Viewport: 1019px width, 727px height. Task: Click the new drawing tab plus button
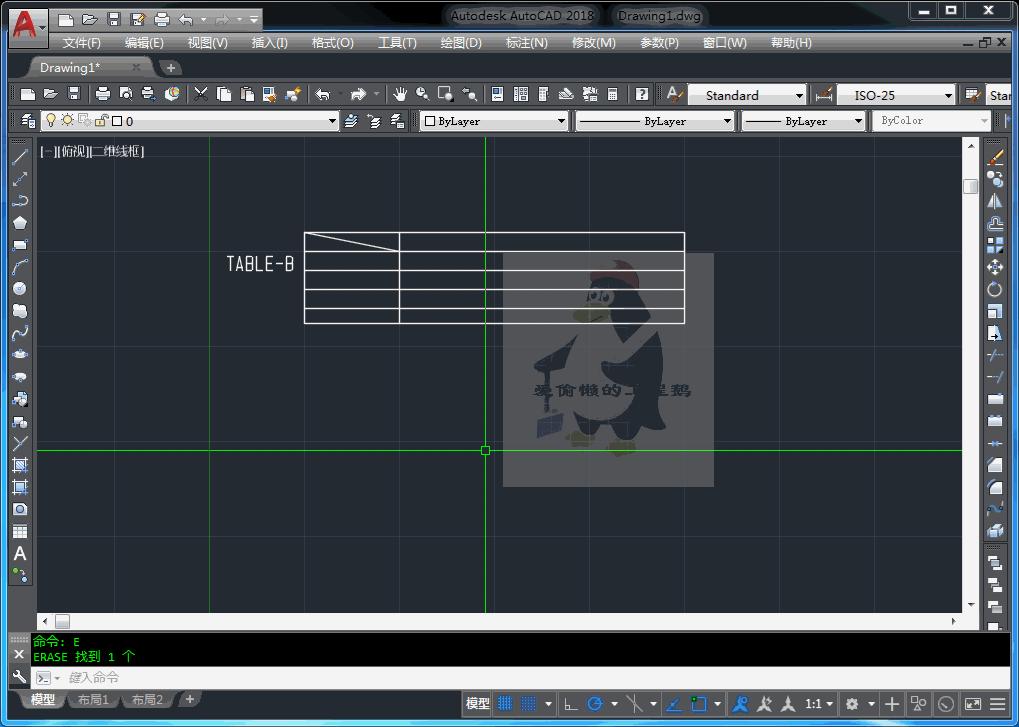171,68
